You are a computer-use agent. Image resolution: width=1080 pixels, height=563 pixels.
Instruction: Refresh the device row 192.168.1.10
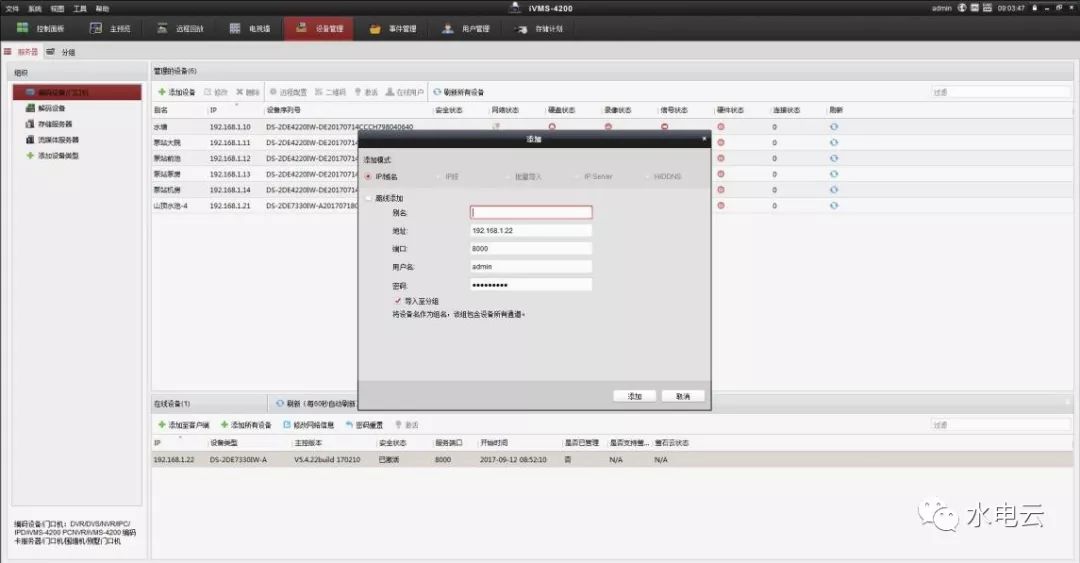click(x=834, y=127)
